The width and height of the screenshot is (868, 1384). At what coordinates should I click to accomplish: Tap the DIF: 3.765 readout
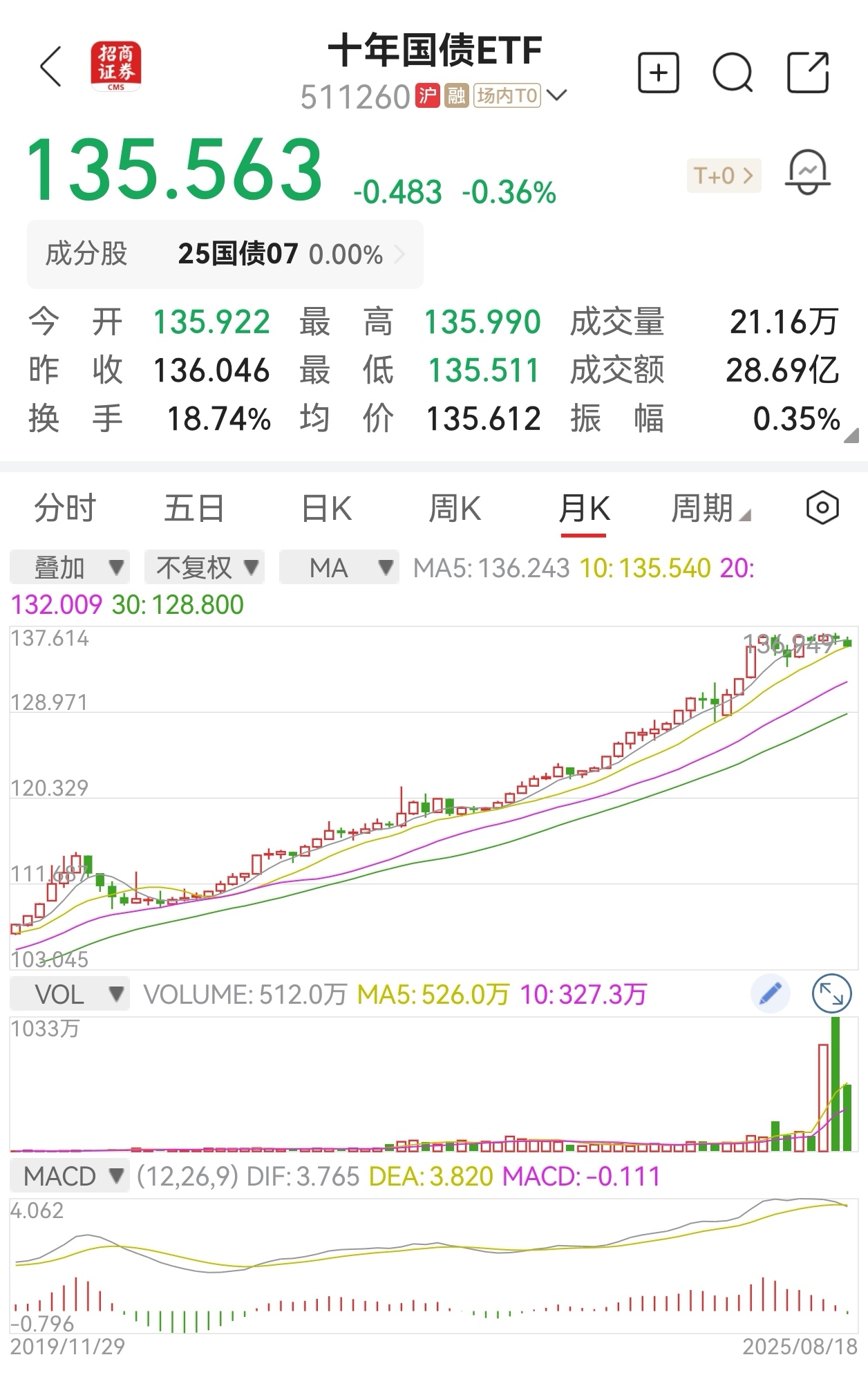303,1177
